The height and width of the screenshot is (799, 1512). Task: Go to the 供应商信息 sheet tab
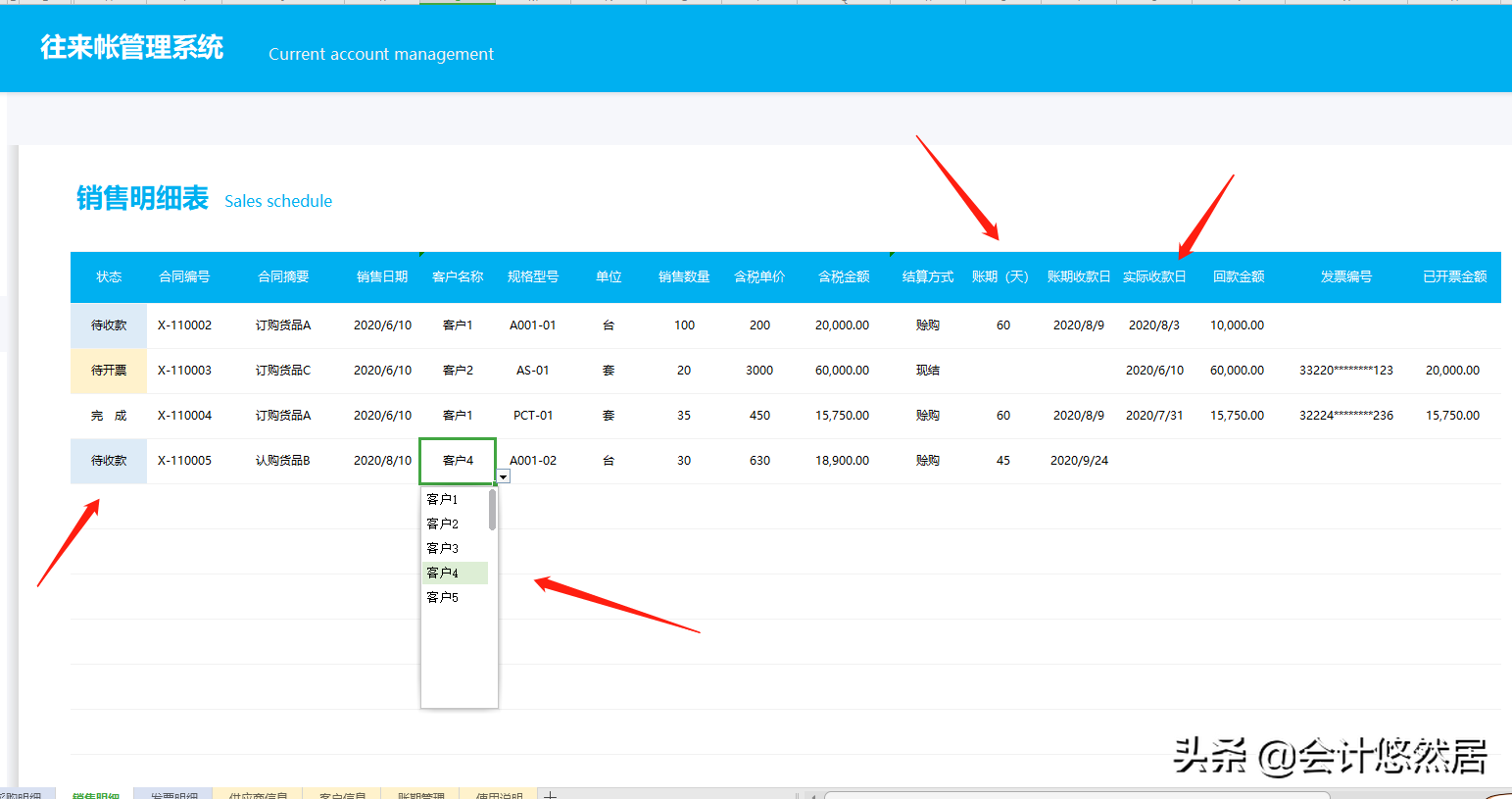click(258, 795)
